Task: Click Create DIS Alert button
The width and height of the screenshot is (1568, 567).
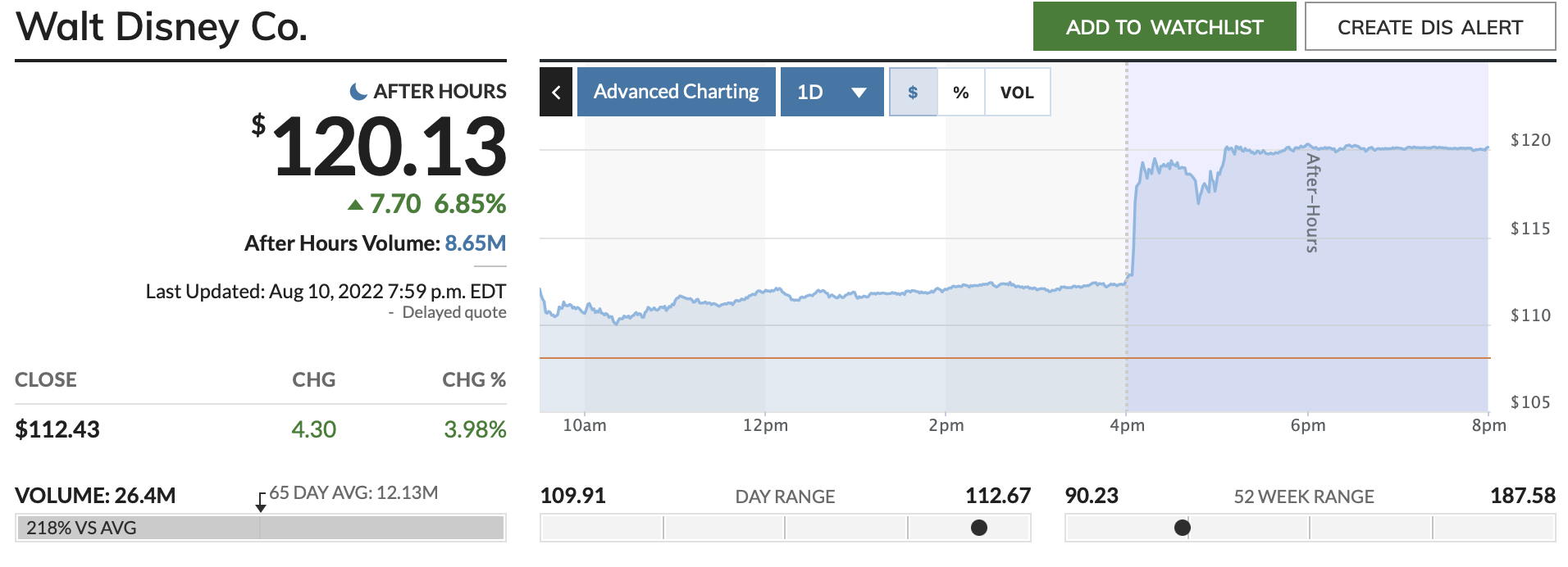Action: [1429, 27]
